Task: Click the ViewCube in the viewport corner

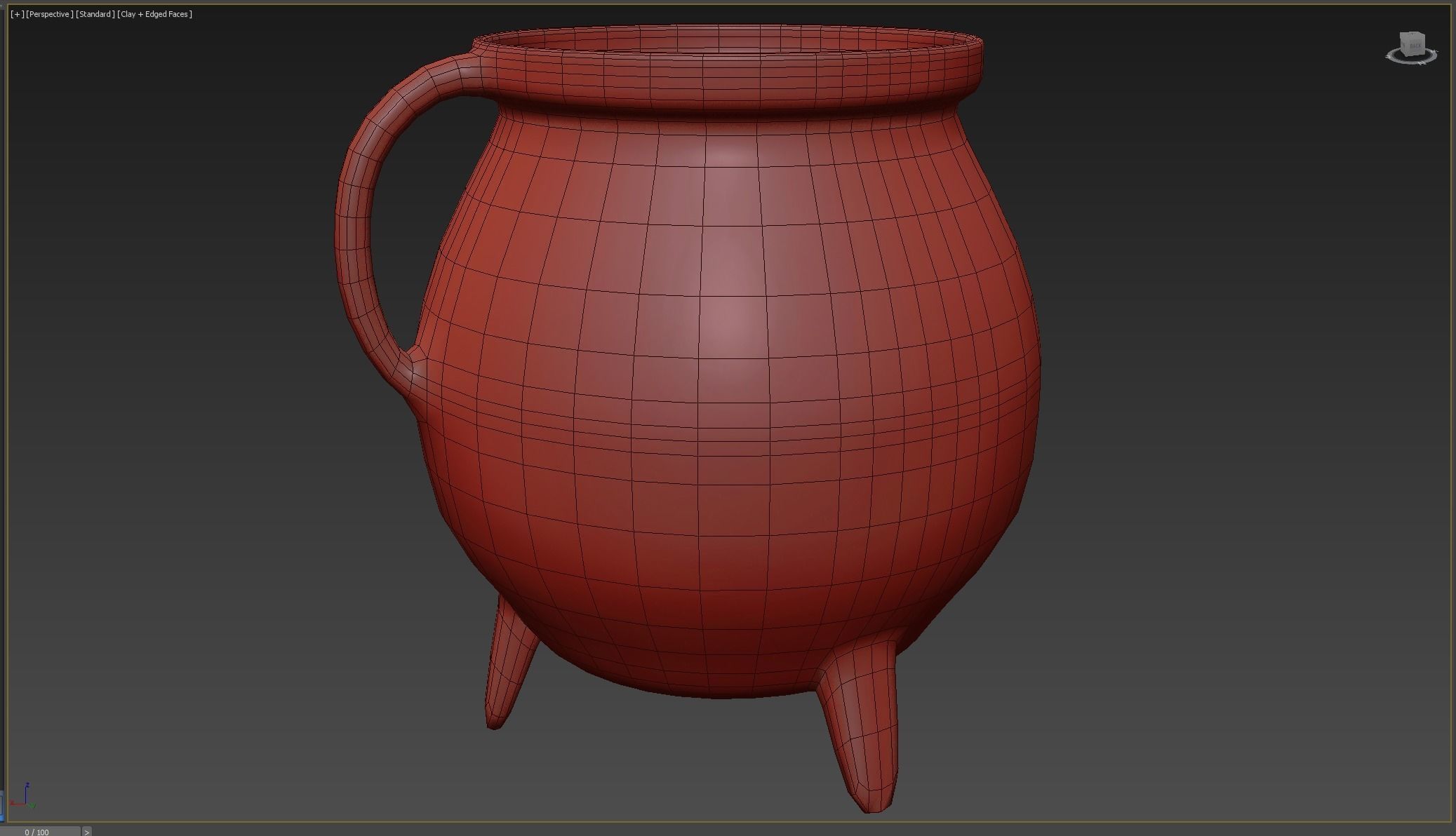Action: 1412,43
